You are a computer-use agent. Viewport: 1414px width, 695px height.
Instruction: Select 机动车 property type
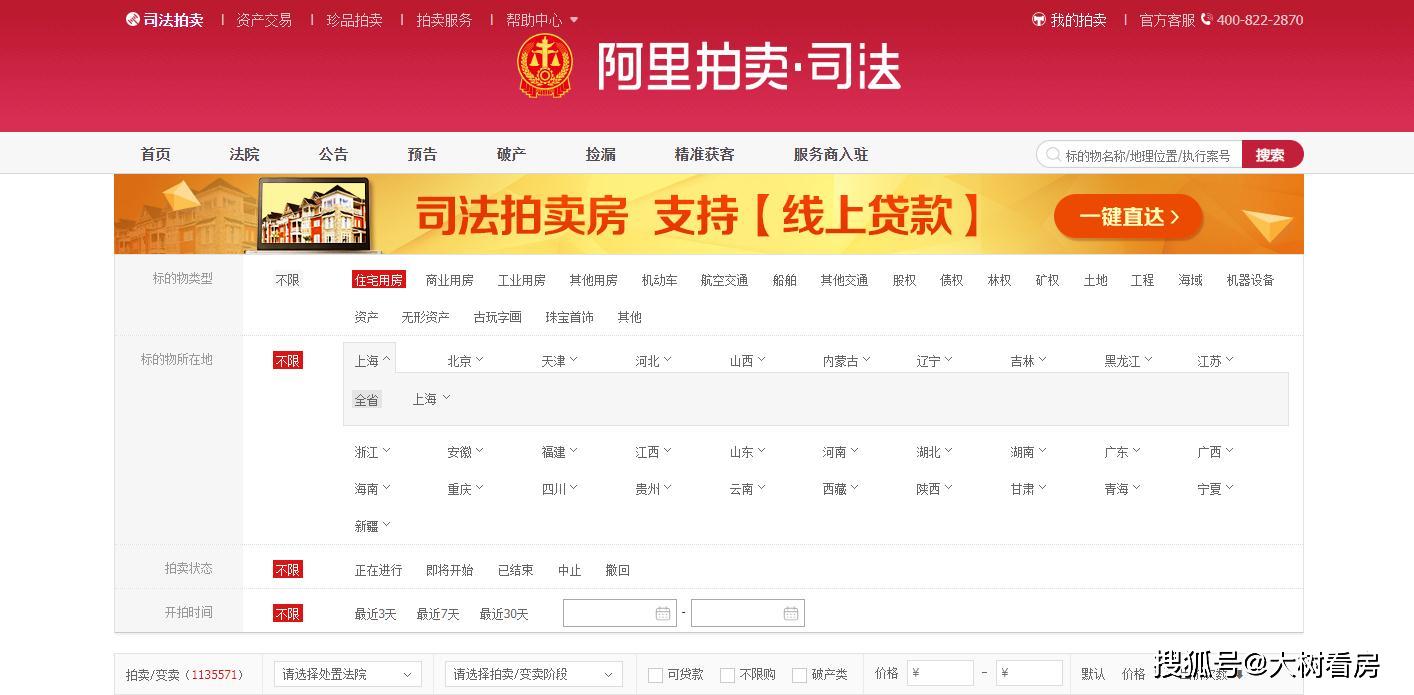point(660,280)
